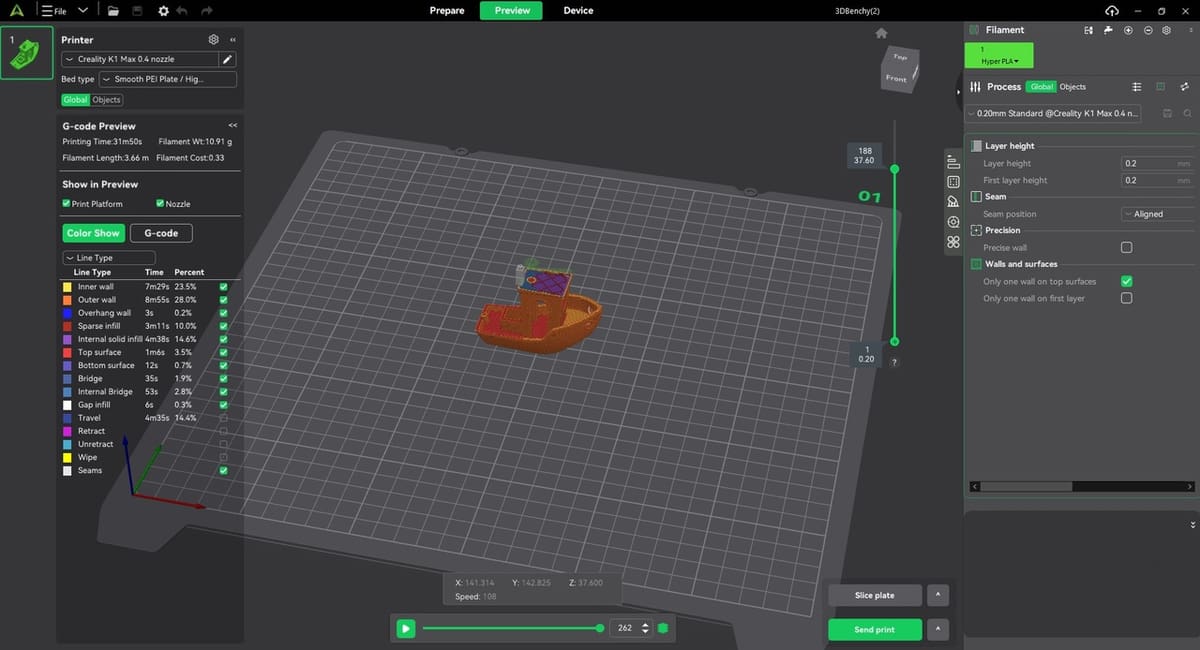Open the Line Type view dropdown
1200x650 pixels.
109,258
